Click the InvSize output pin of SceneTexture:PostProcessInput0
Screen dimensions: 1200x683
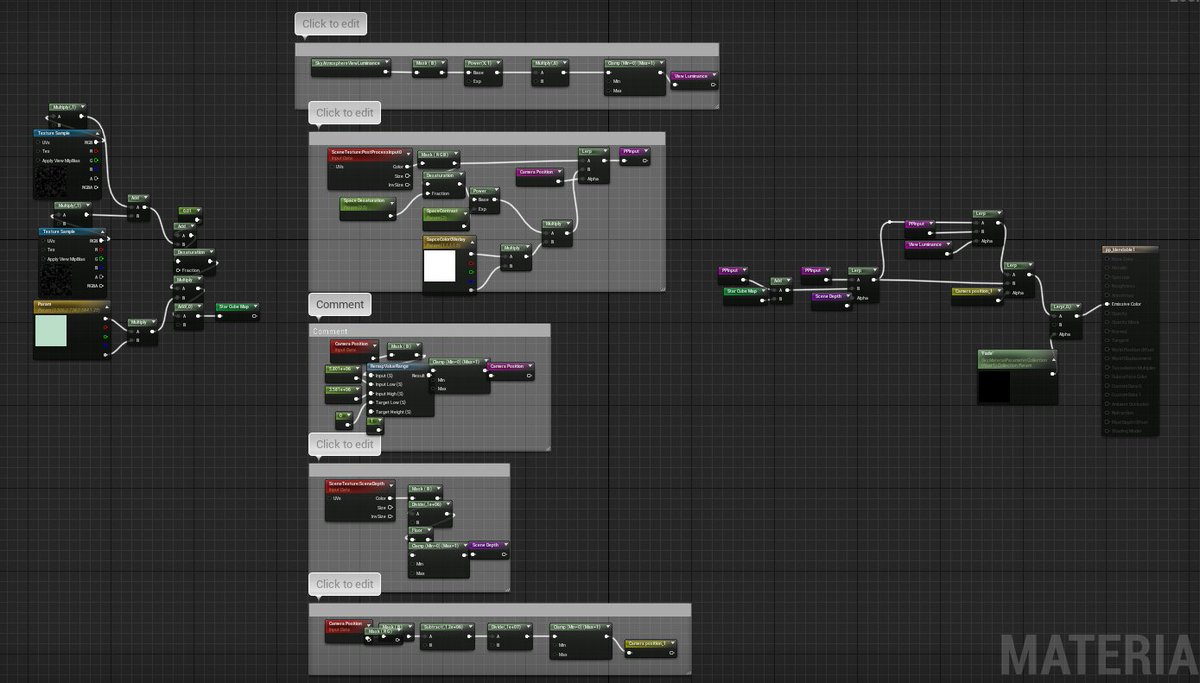click(408, 185)
